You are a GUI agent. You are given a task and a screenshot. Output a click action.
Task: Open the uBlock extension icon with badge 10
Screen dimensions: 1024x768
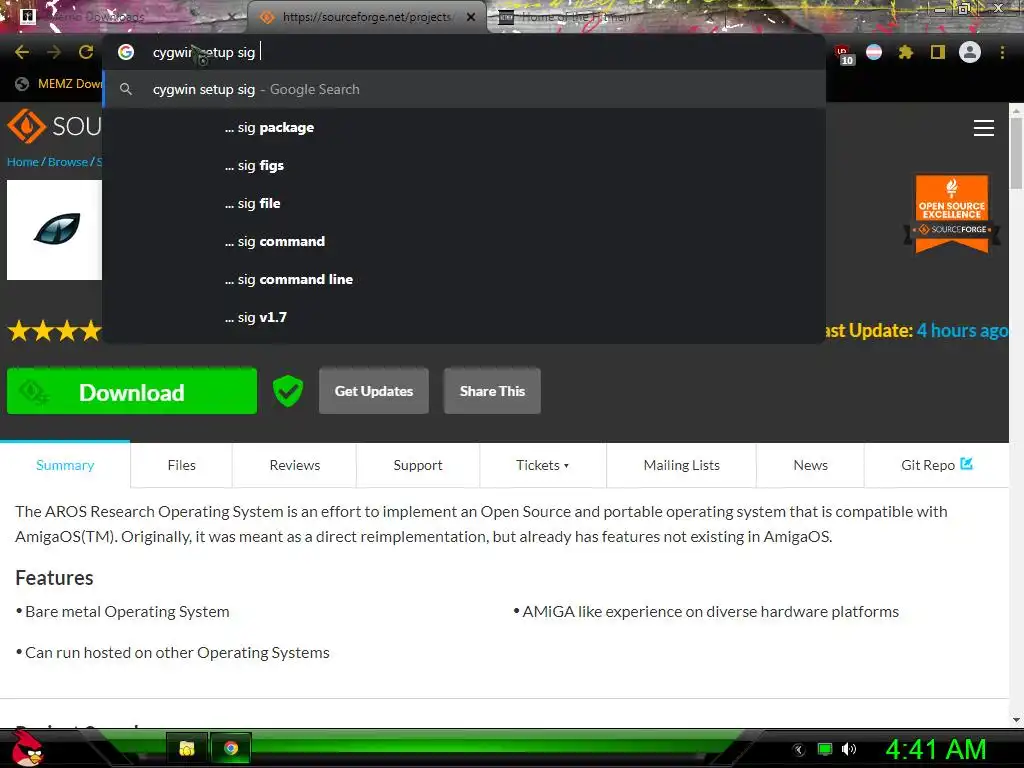[844, 54]
